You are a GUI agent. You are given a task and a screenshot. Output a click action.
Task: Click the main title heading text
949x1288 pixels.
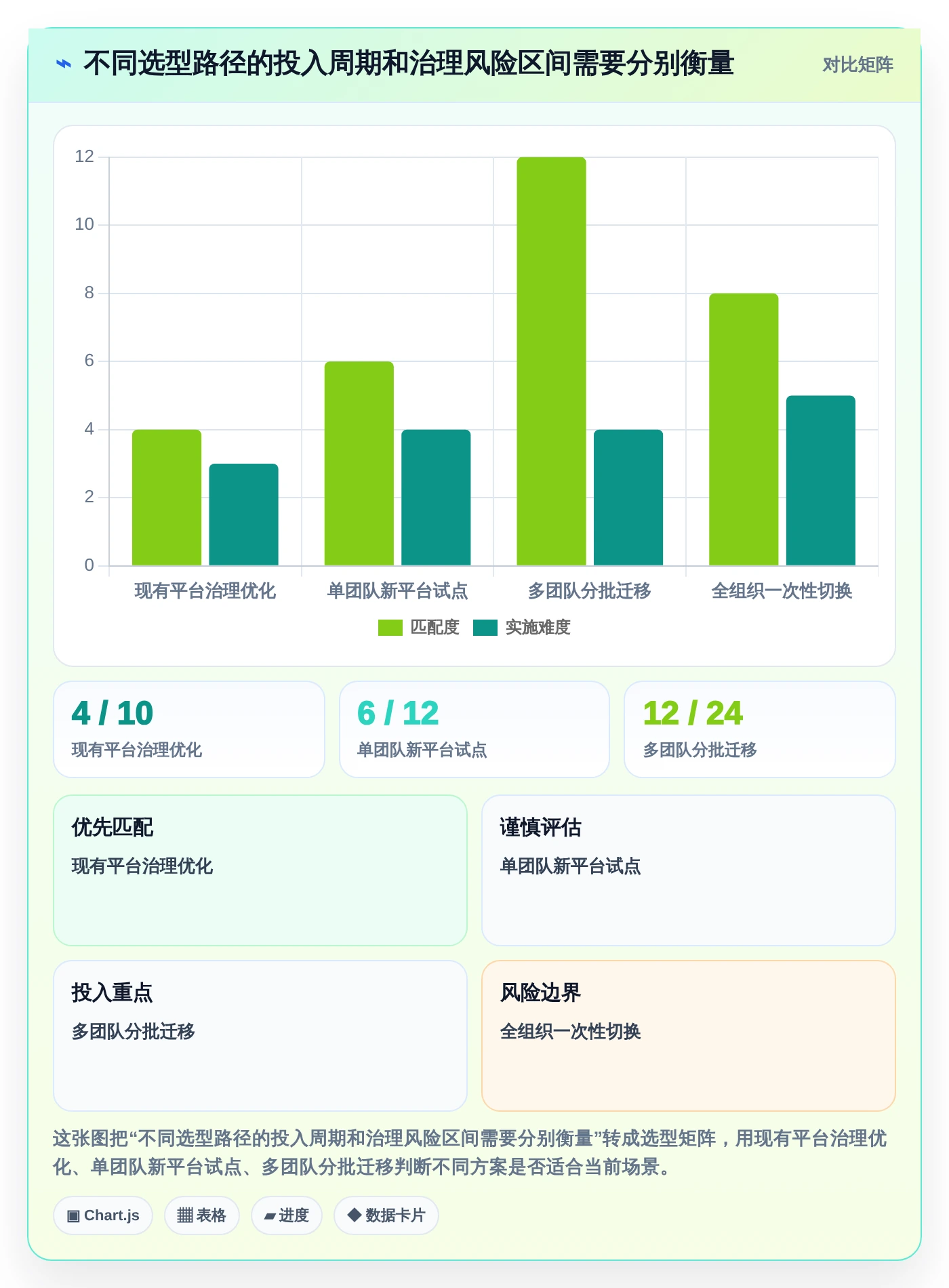pos(409,64)
